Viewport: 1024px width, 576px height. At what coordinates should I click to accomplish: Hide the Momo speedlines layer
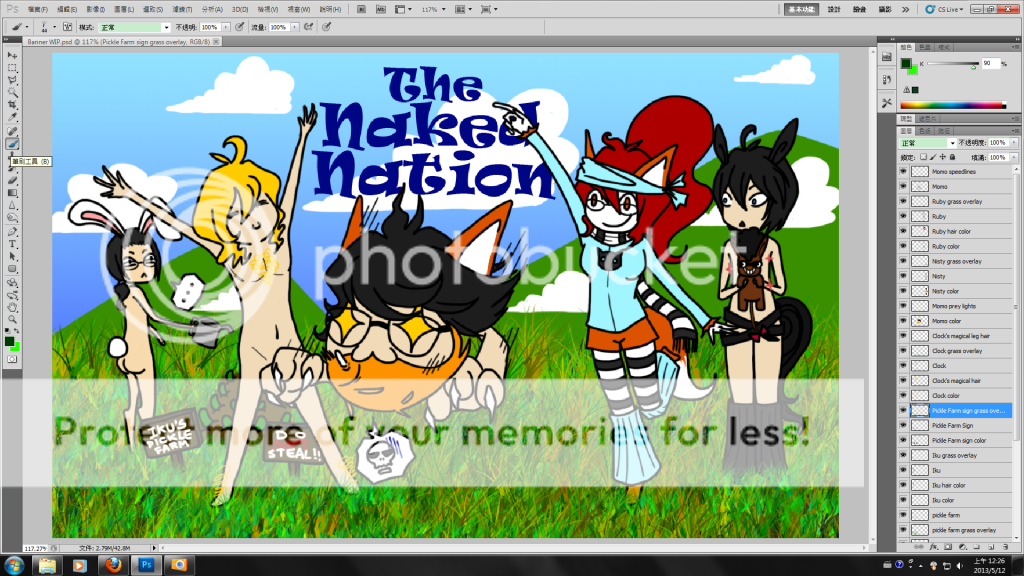[x=903, y=172]
